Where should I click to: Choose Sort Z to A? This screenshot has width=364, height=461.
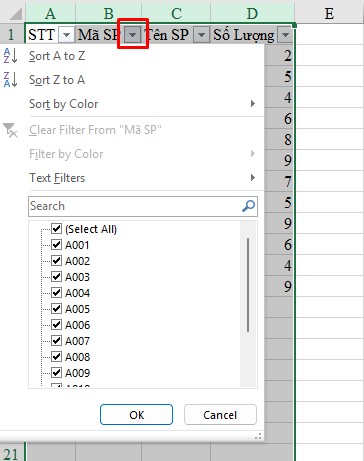coord(132,80)
